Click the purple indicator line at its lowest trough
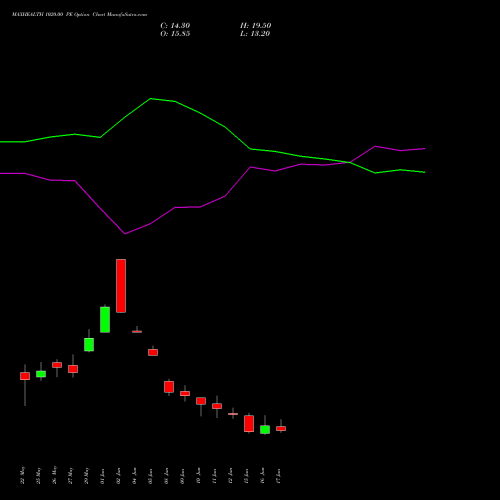The image size is (500, 500). point(125,233)
